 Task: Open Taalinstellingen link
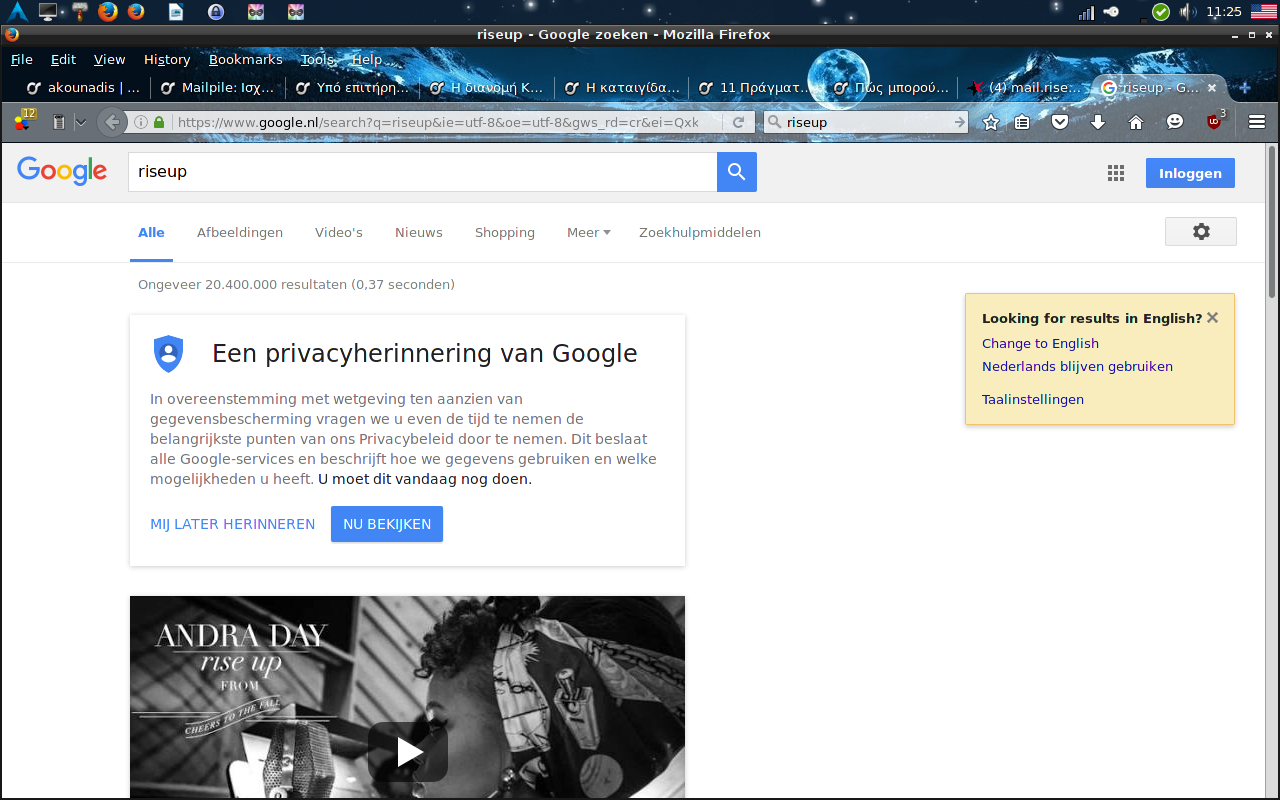(1033, 399)
